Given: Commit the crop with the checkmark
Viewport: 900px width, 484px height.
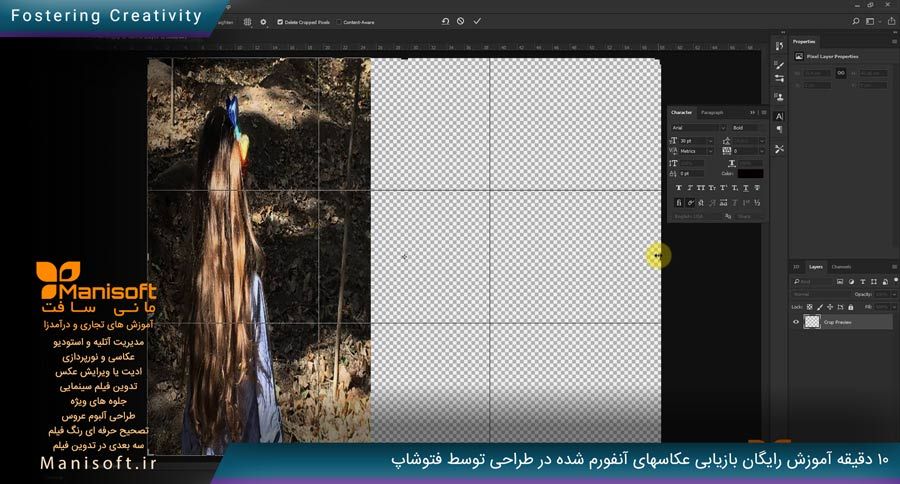Looking at the screenshot, I should pyautogui.click(x=477, y=21).
